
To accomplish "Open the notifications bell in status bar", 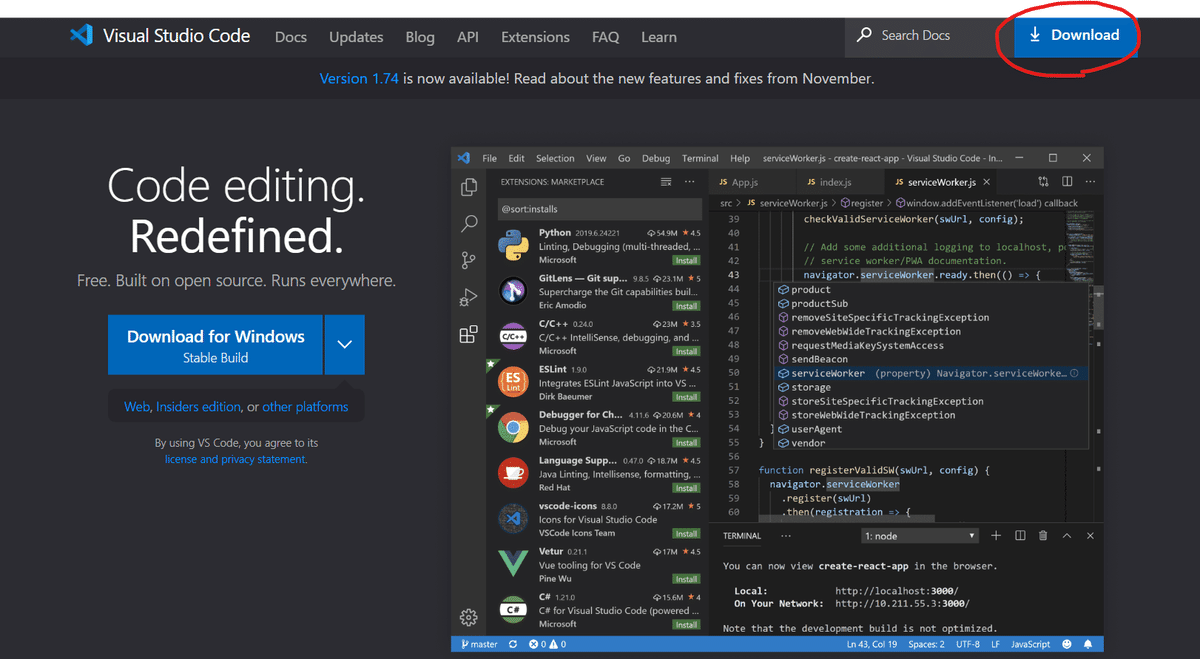I will [x=1088, y=645].
